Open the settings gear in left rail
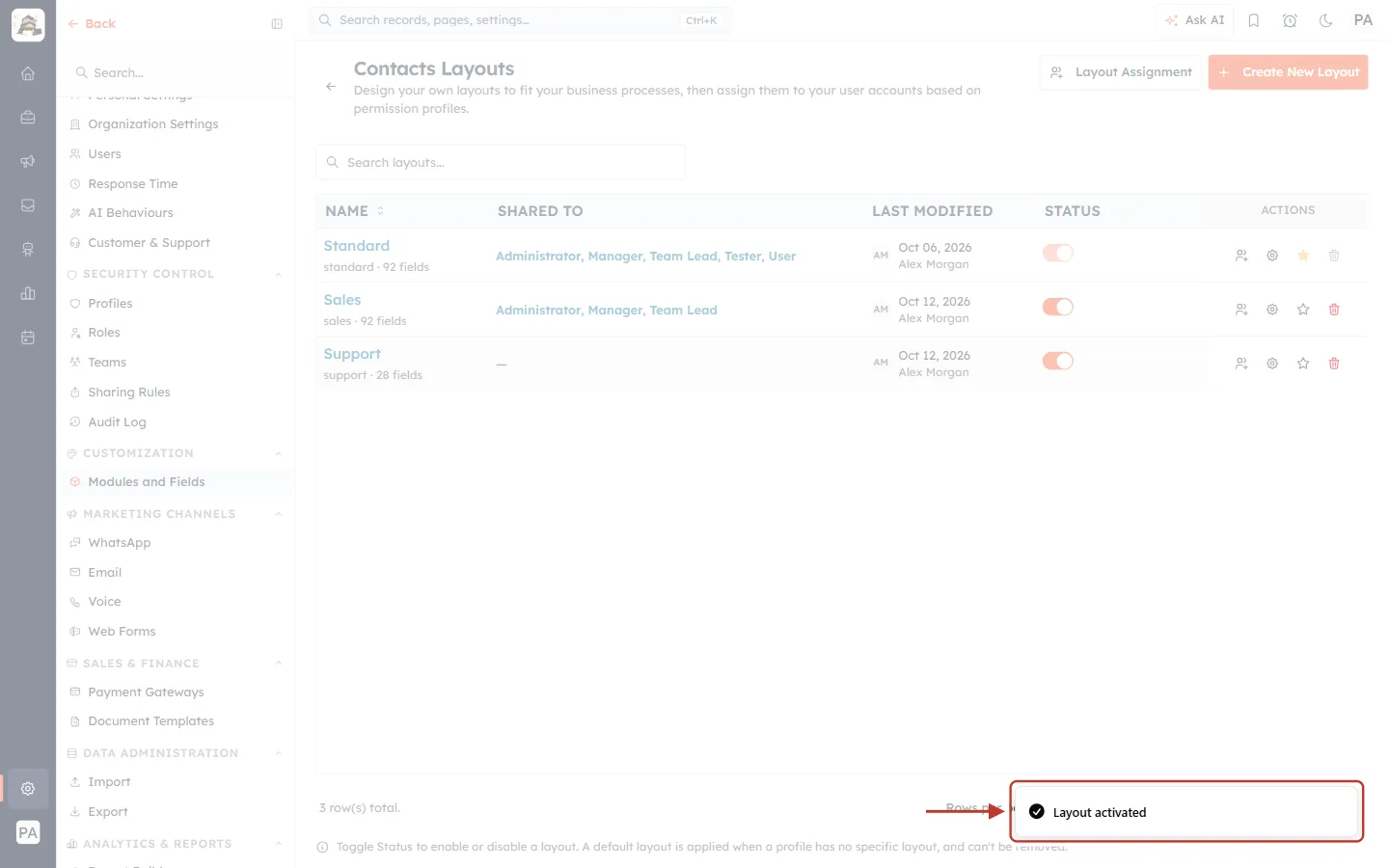The width and height of the screenshot is (1389, 868). click(x=28, y=789)
